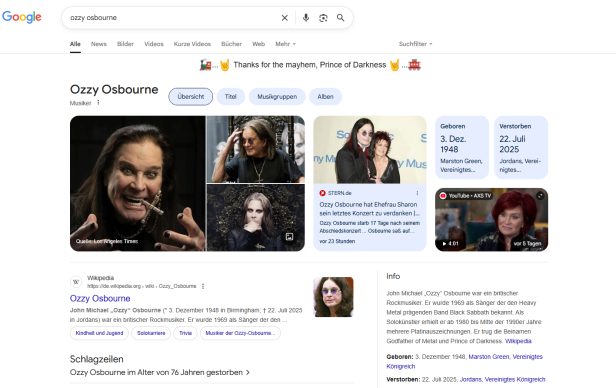The width and height of the screenshot is (616, 388).
Task: Expand the YouTube AXS TV video card
Action: pos(540,196)
